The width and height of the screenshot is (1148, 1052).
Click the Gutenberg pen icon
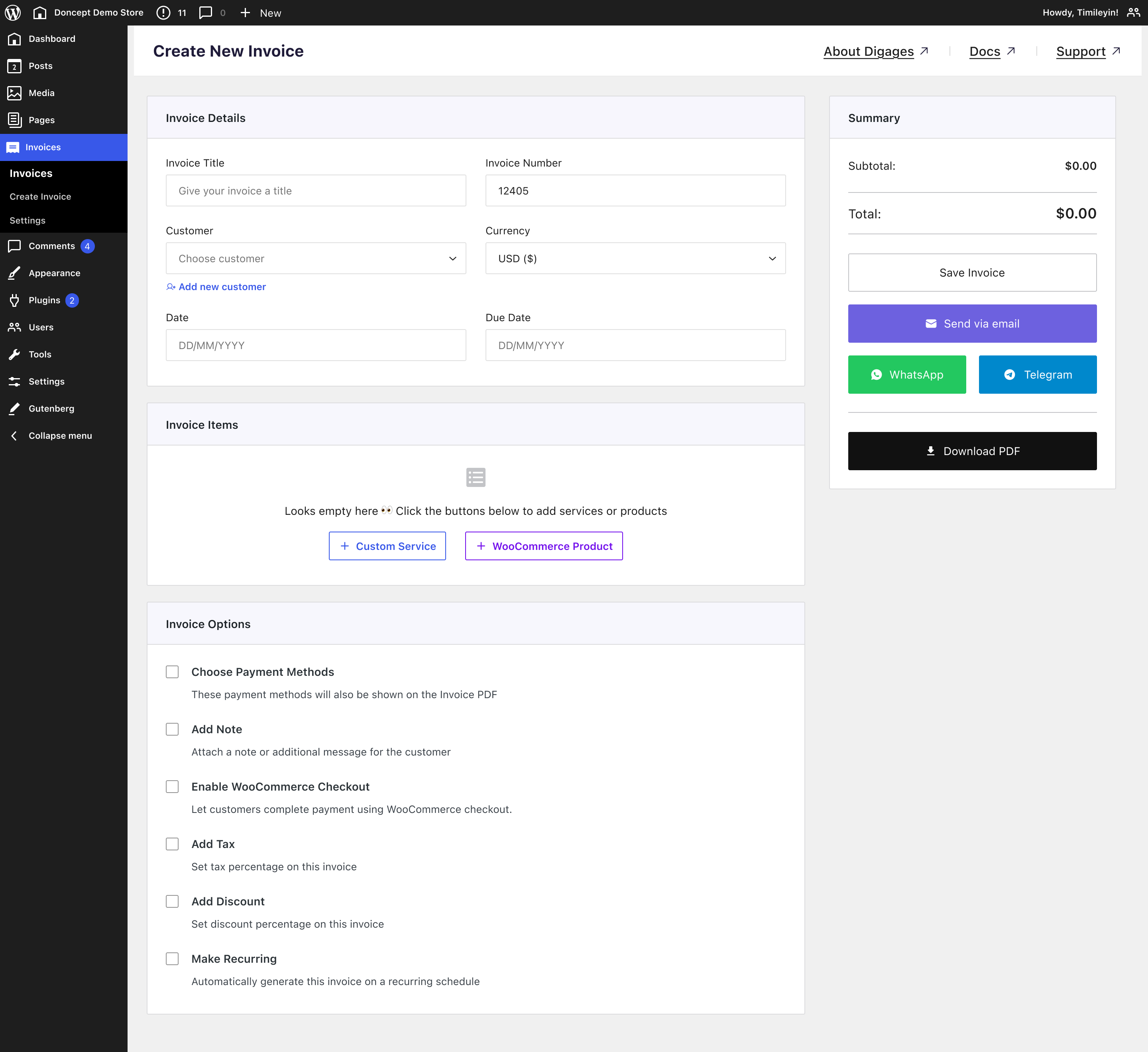pos(14,409)
